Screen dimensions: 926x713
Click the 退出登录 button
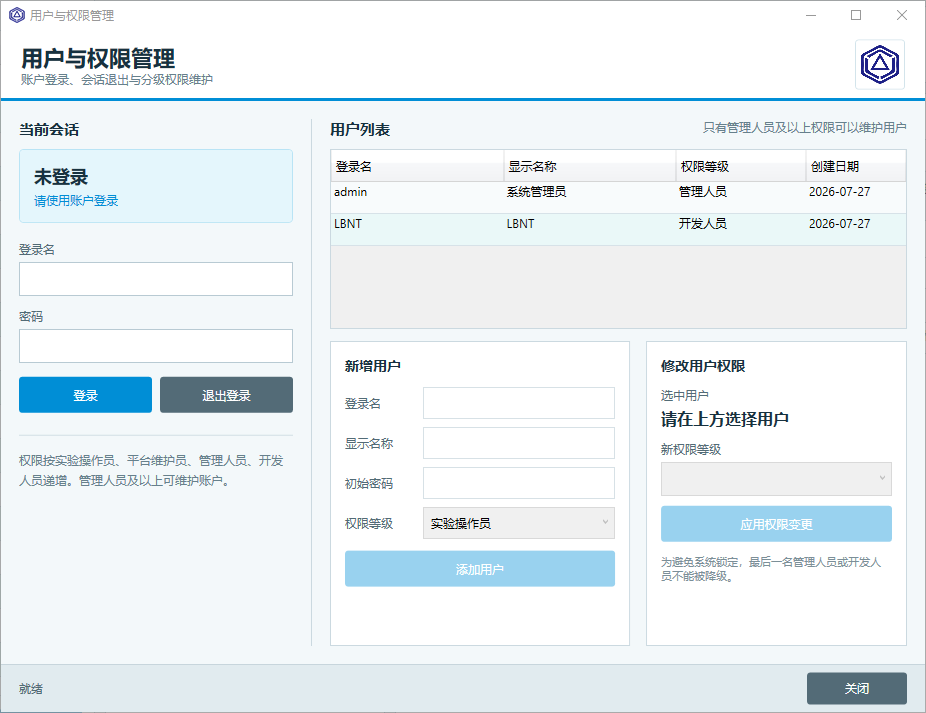point(226,395)
